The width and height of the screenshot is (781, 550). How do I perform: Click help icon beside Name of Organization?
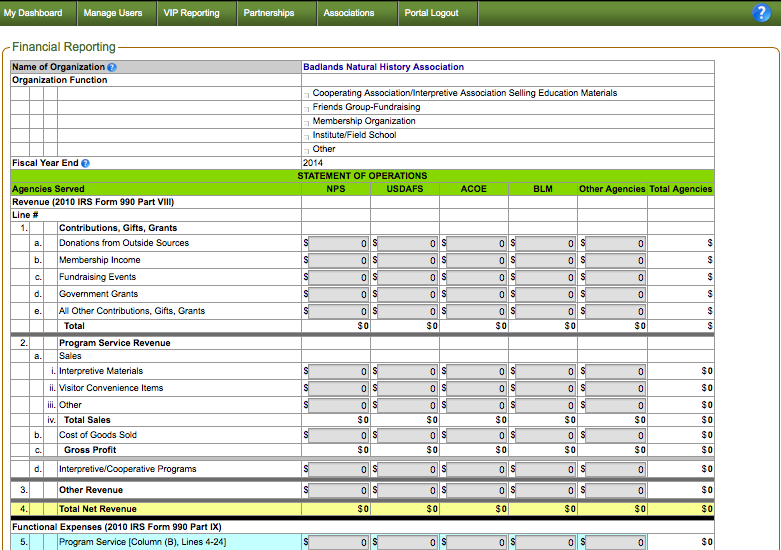[112, 67]
